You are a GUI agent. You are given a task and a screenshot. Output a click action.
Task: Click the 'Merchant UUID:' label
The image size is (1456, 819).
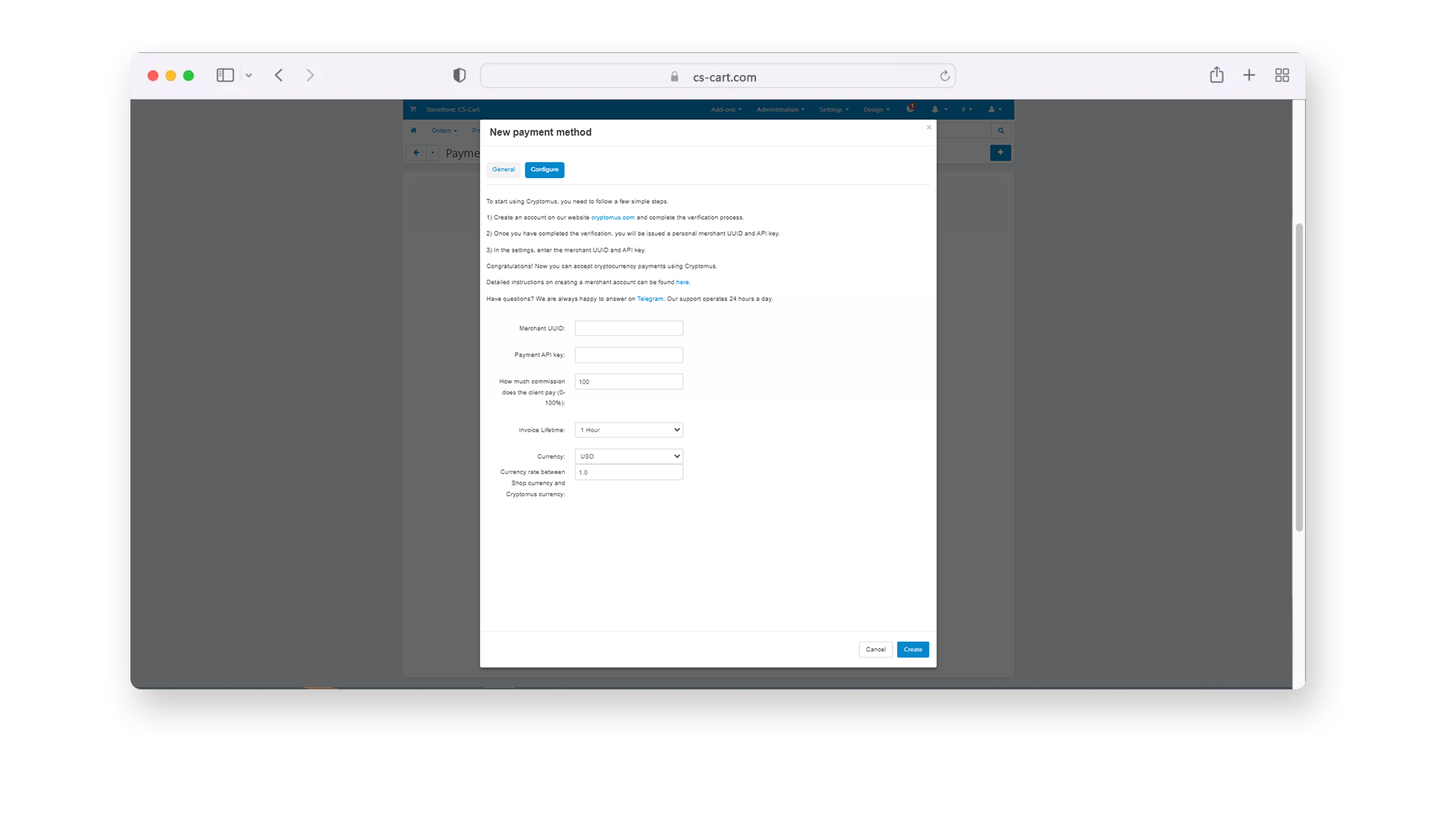[541, 328]
